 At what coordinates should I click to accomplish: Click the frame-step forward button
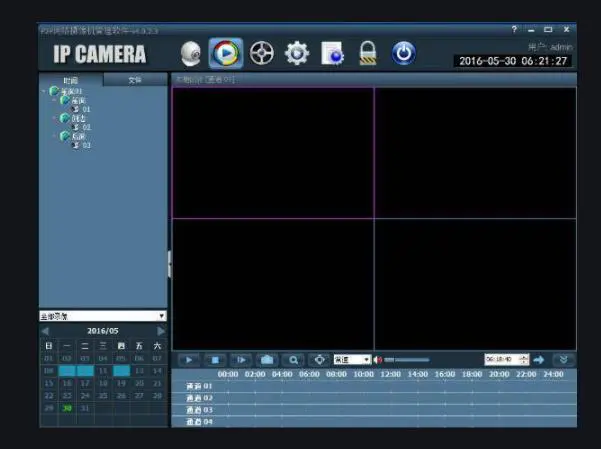(x=241, y=360)
